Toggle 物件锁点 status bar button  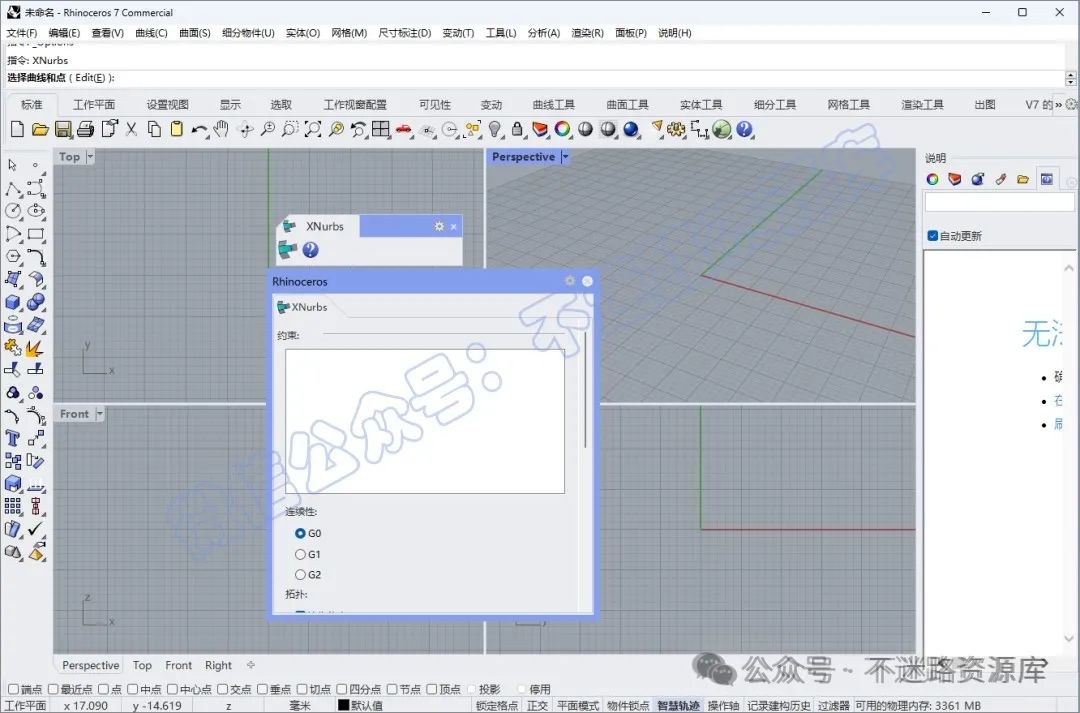(x=628, y=706)
